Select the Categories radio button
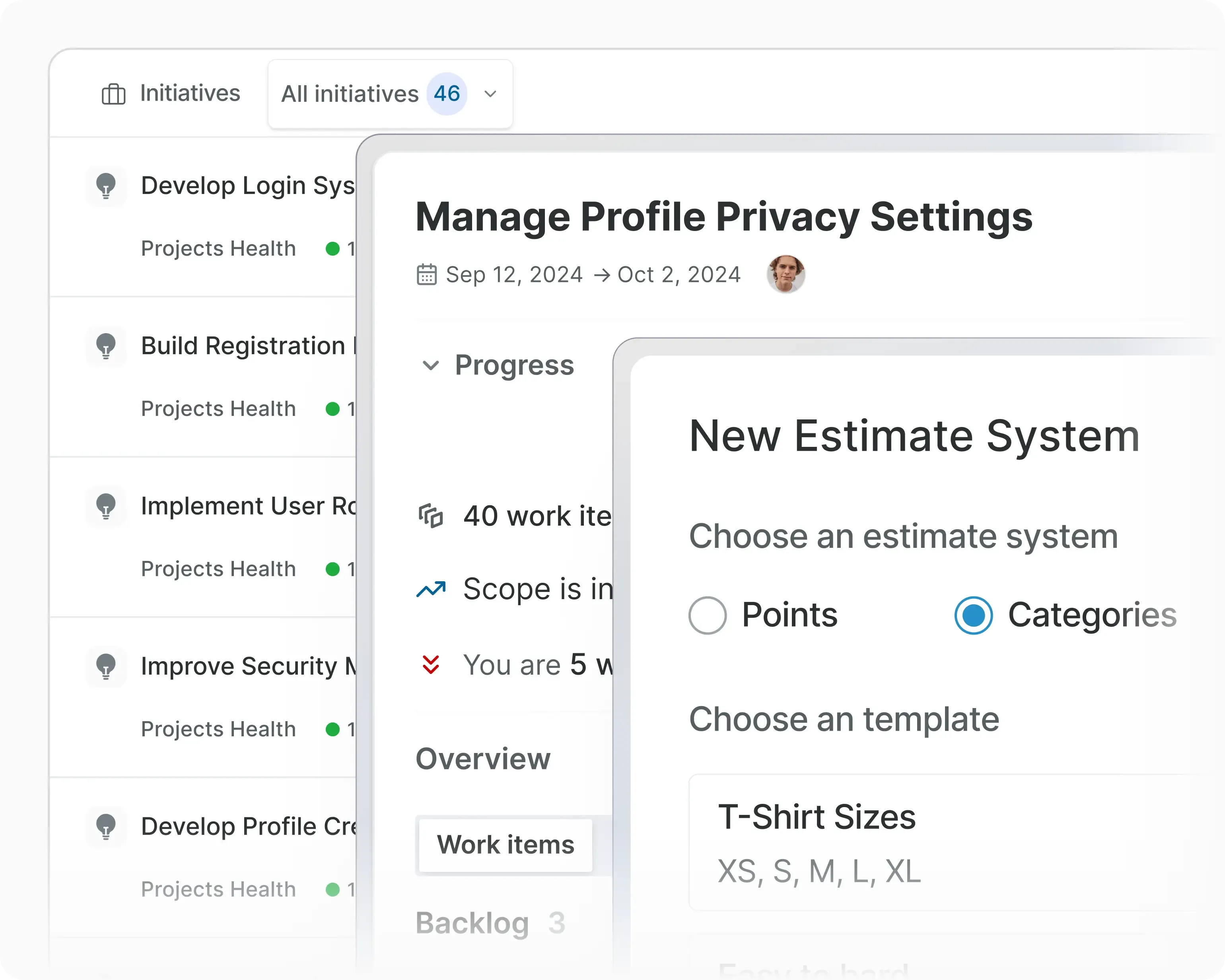This screenshot has height=980, width=1225. click(973, 615)
